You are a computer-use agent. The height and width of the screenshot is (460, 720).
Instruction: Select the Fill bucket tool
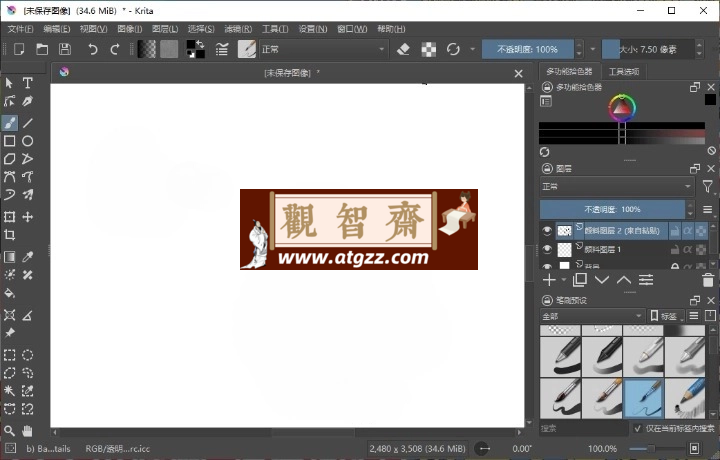coord(9,293)
